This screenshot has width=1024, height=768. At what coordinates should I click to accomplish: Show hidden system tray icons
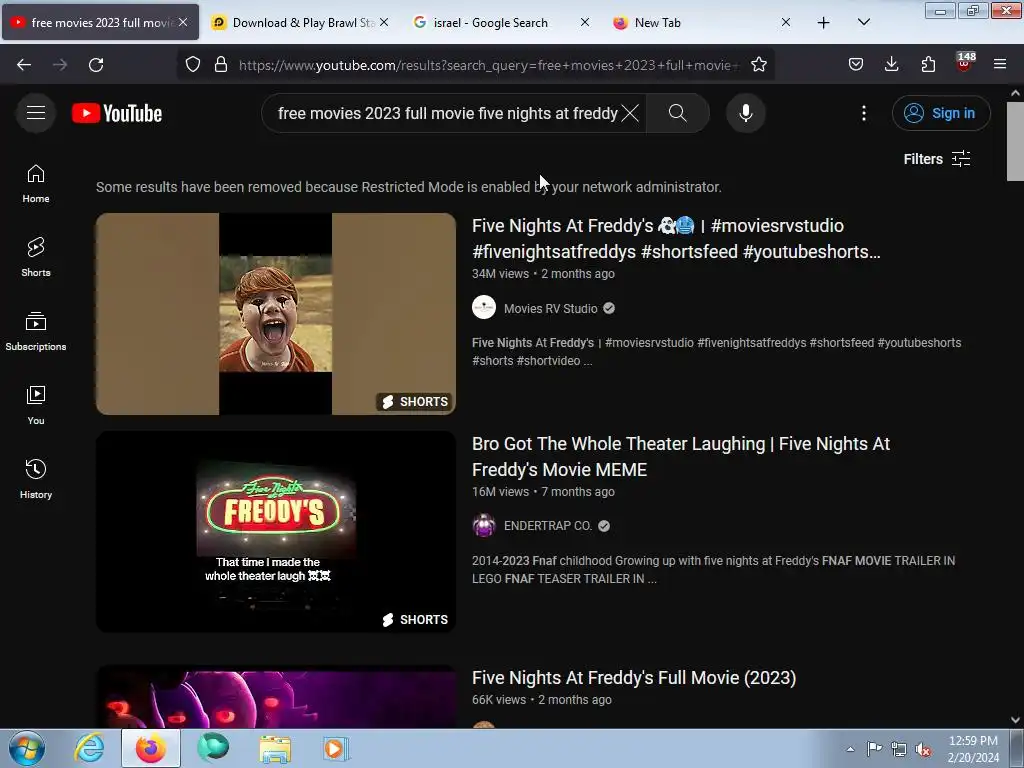point(850,749)
